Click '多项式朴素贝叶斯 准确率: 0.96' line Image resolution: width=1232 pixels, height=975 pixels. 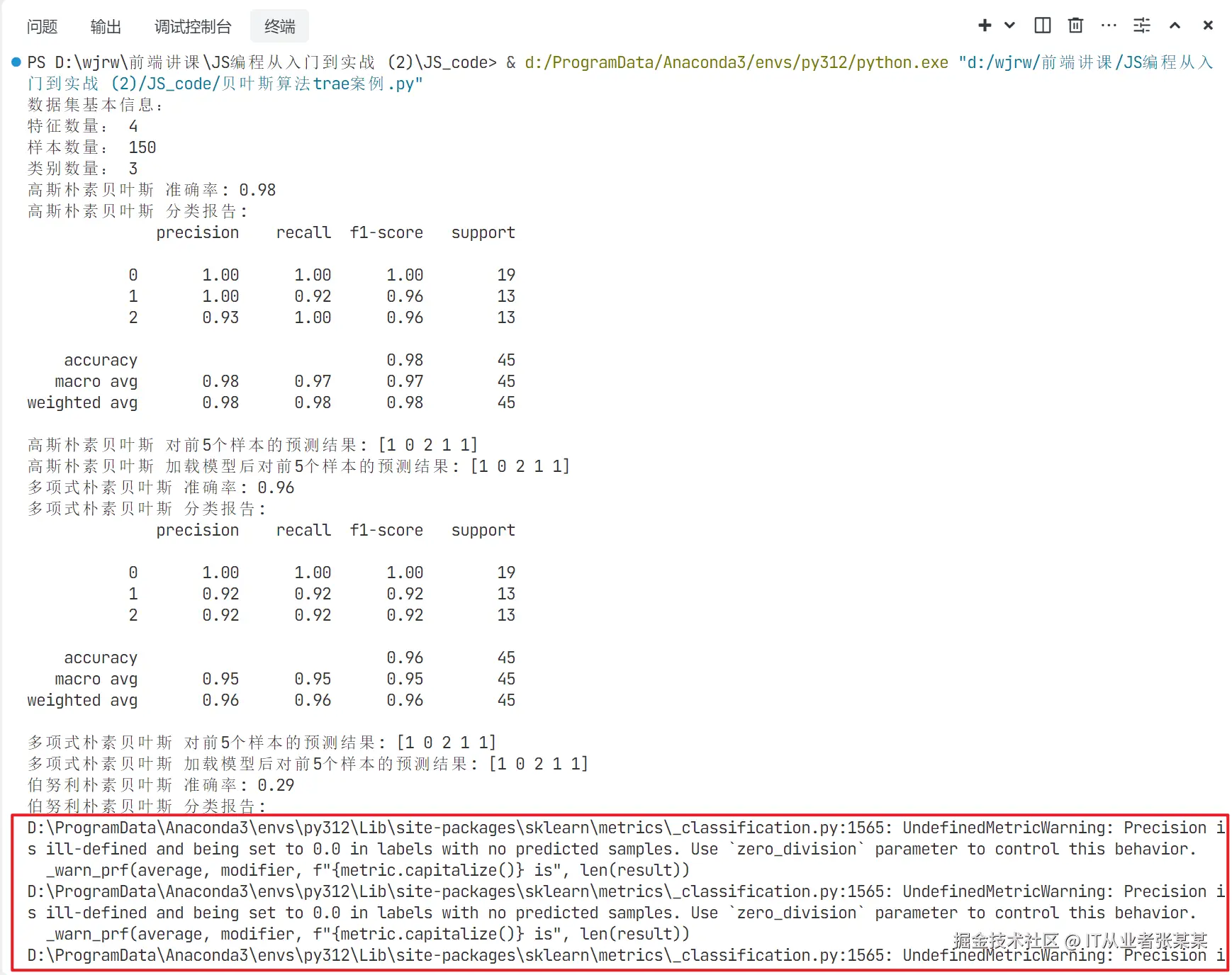click(161, 487)
